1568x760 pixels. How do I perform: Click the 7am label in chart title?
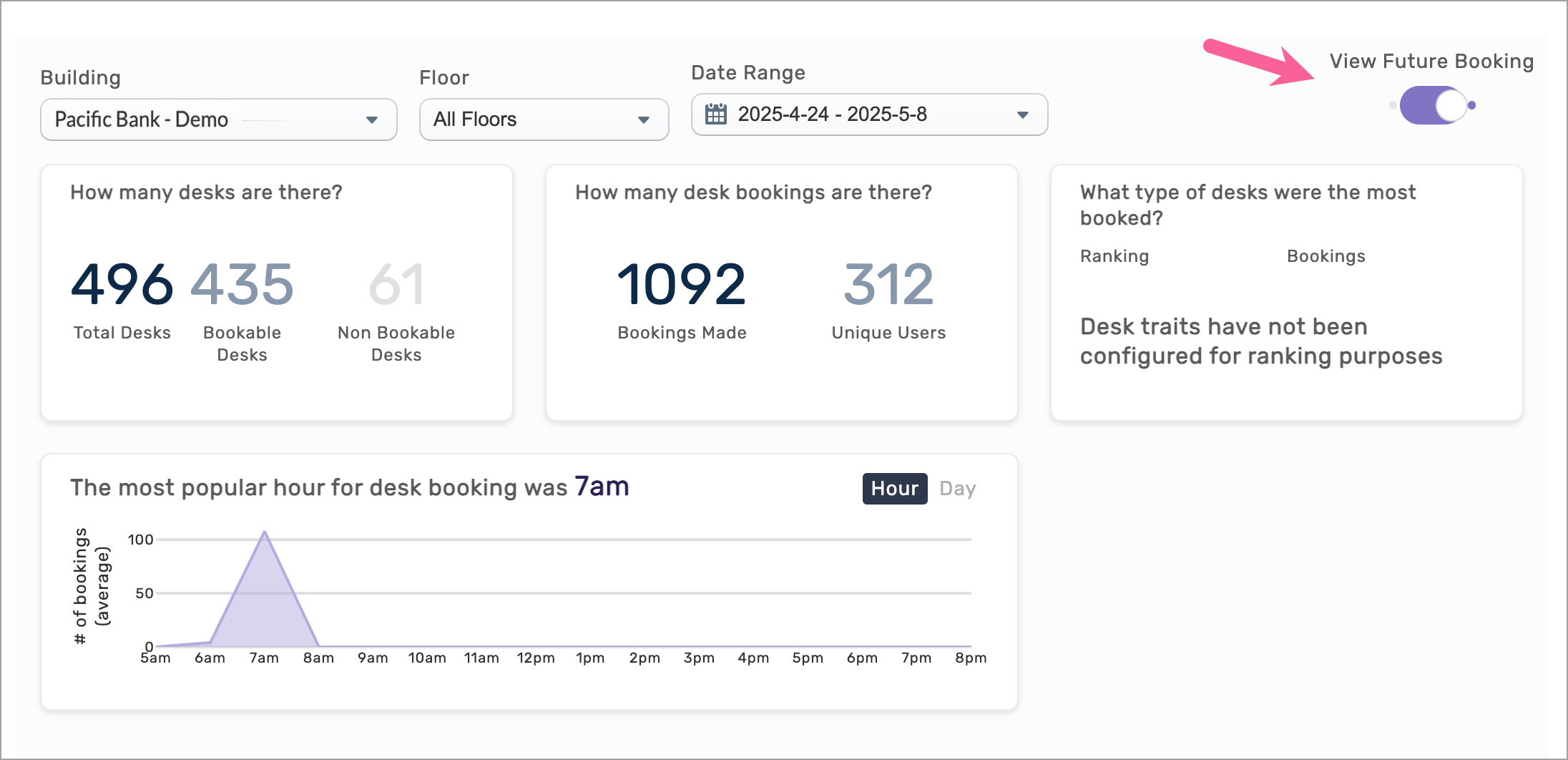click(x=602, y=487)
